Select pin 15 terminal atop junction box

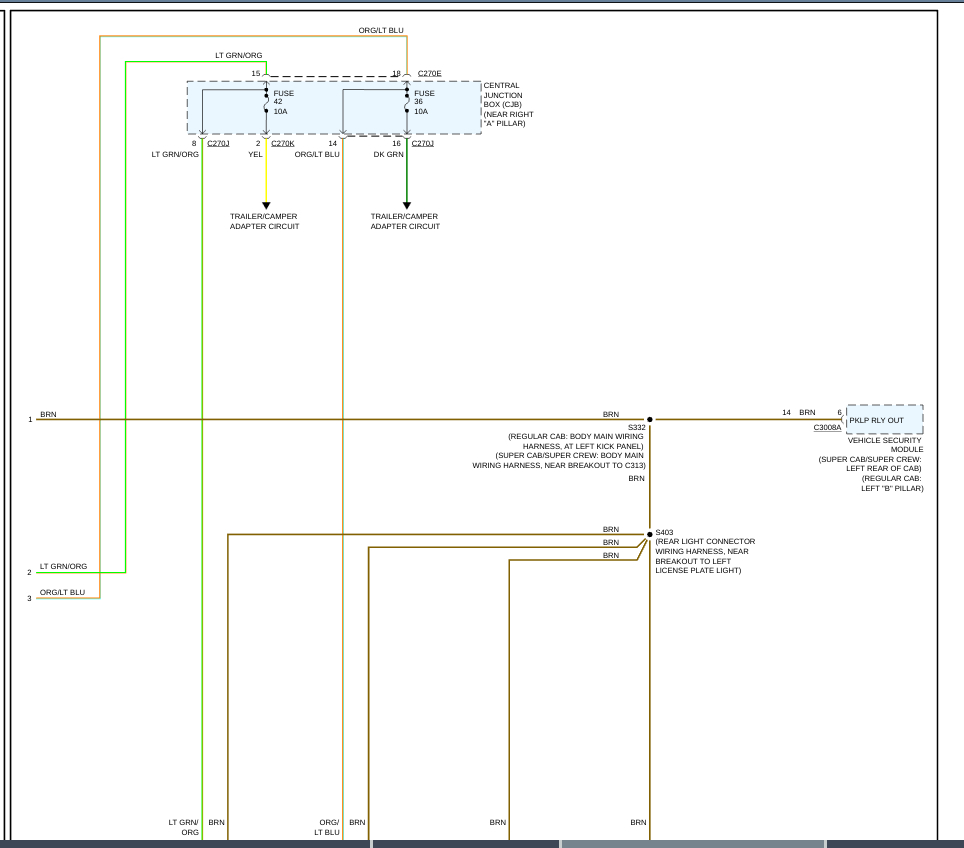[x=266, y=75]
